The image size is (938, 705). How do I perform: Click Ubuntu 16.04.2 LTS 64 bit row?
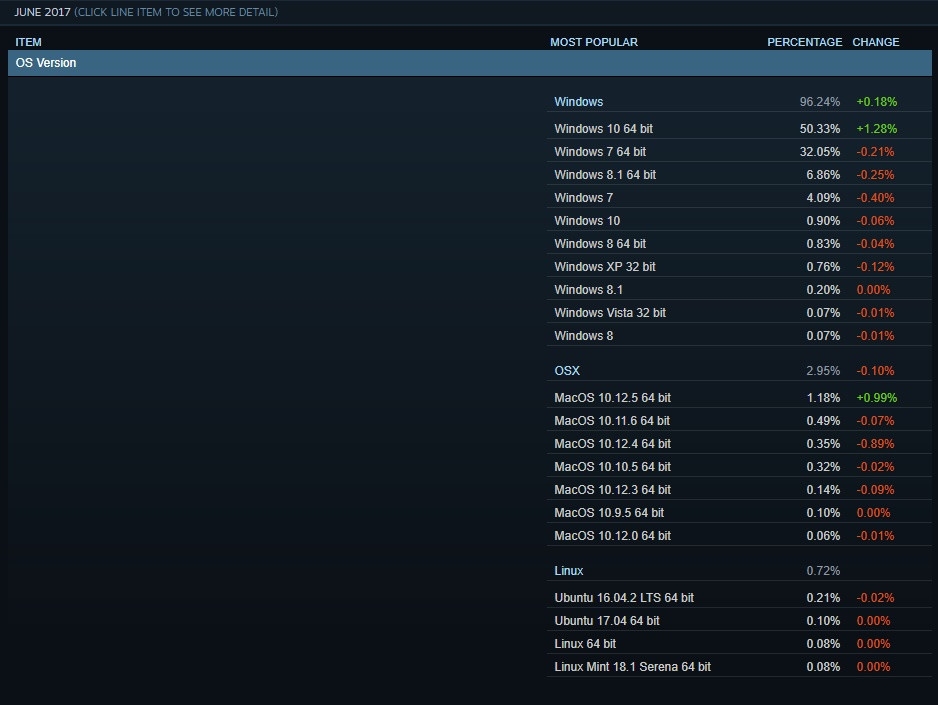coord(739,597)
